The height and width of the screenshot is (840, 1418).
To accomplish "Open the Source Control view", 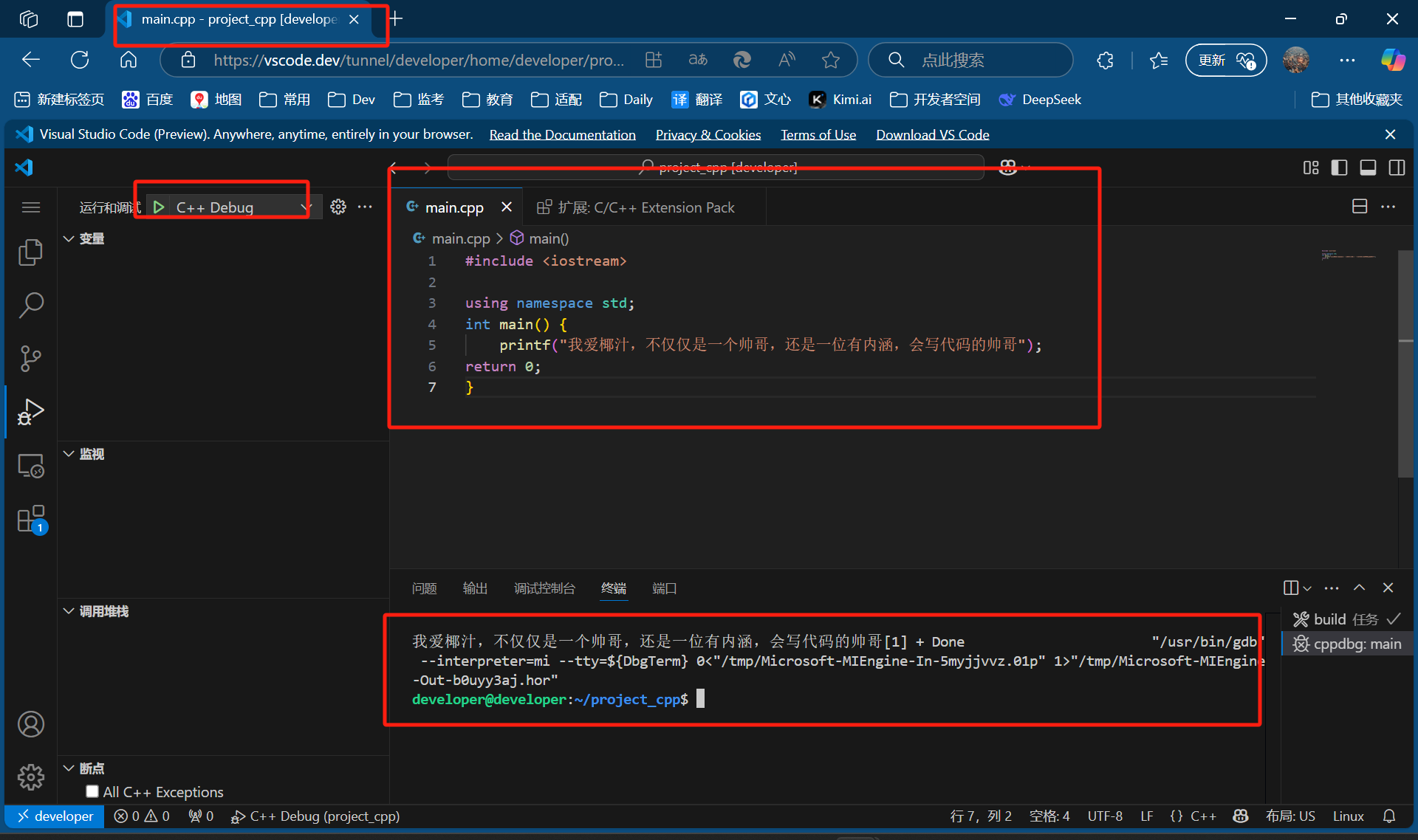I will point(30,358).
